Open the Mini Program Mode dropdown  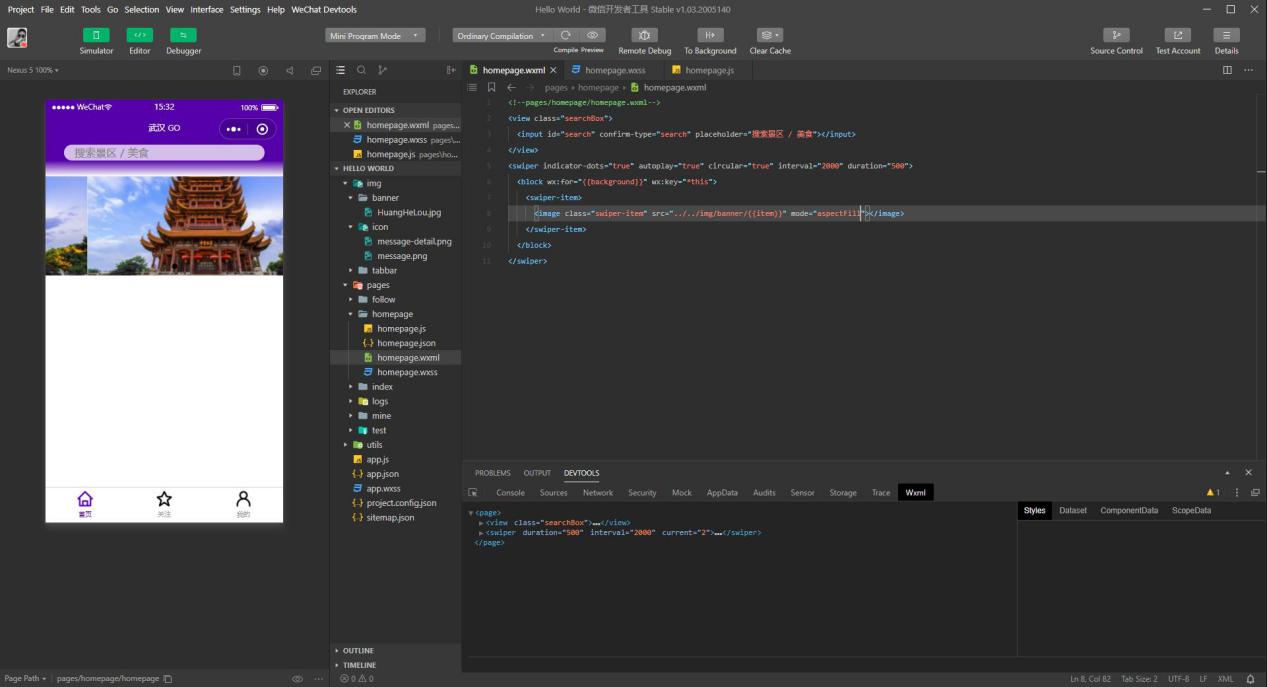(375, 36)
